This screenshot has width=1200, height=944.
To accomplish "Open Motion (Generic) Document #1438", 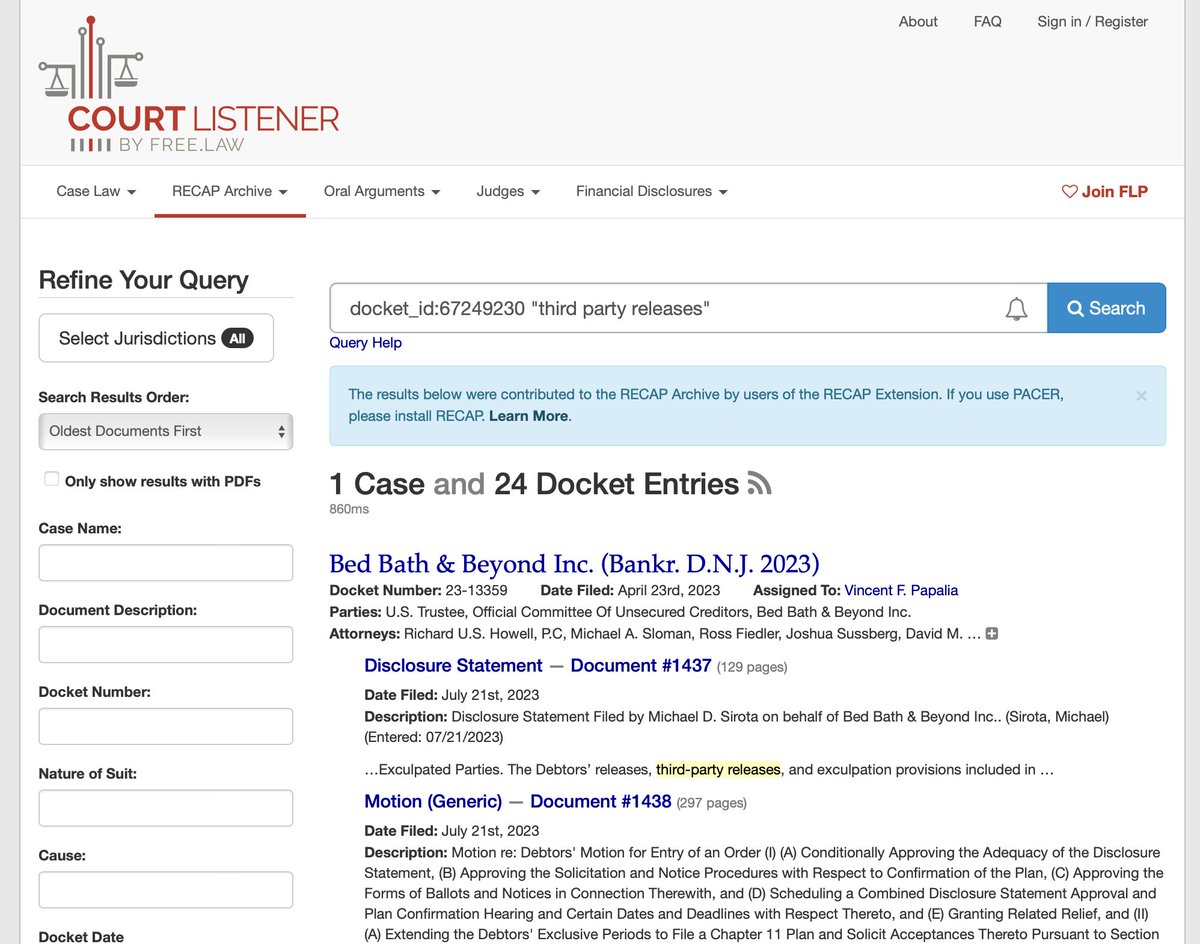I will [518, 802].
